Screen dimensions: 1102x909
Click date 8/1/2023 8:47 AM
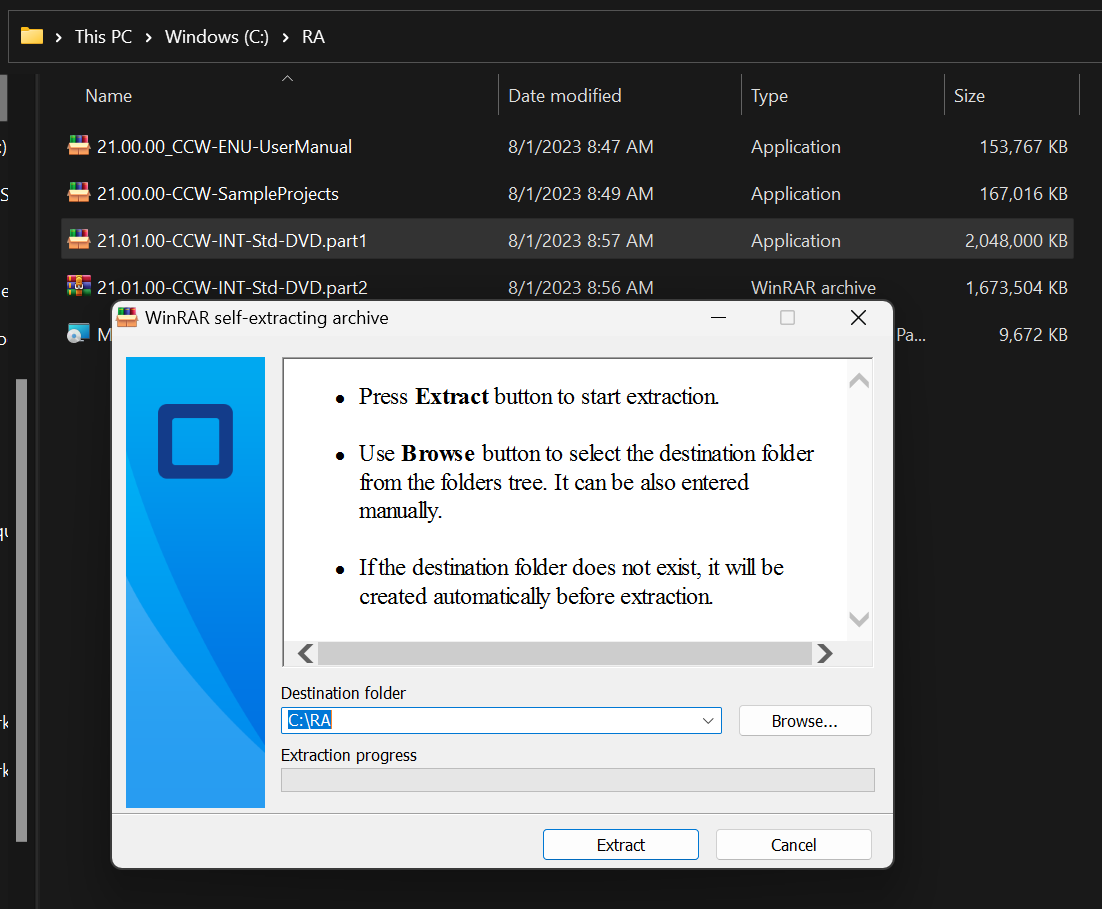(581, 146)
